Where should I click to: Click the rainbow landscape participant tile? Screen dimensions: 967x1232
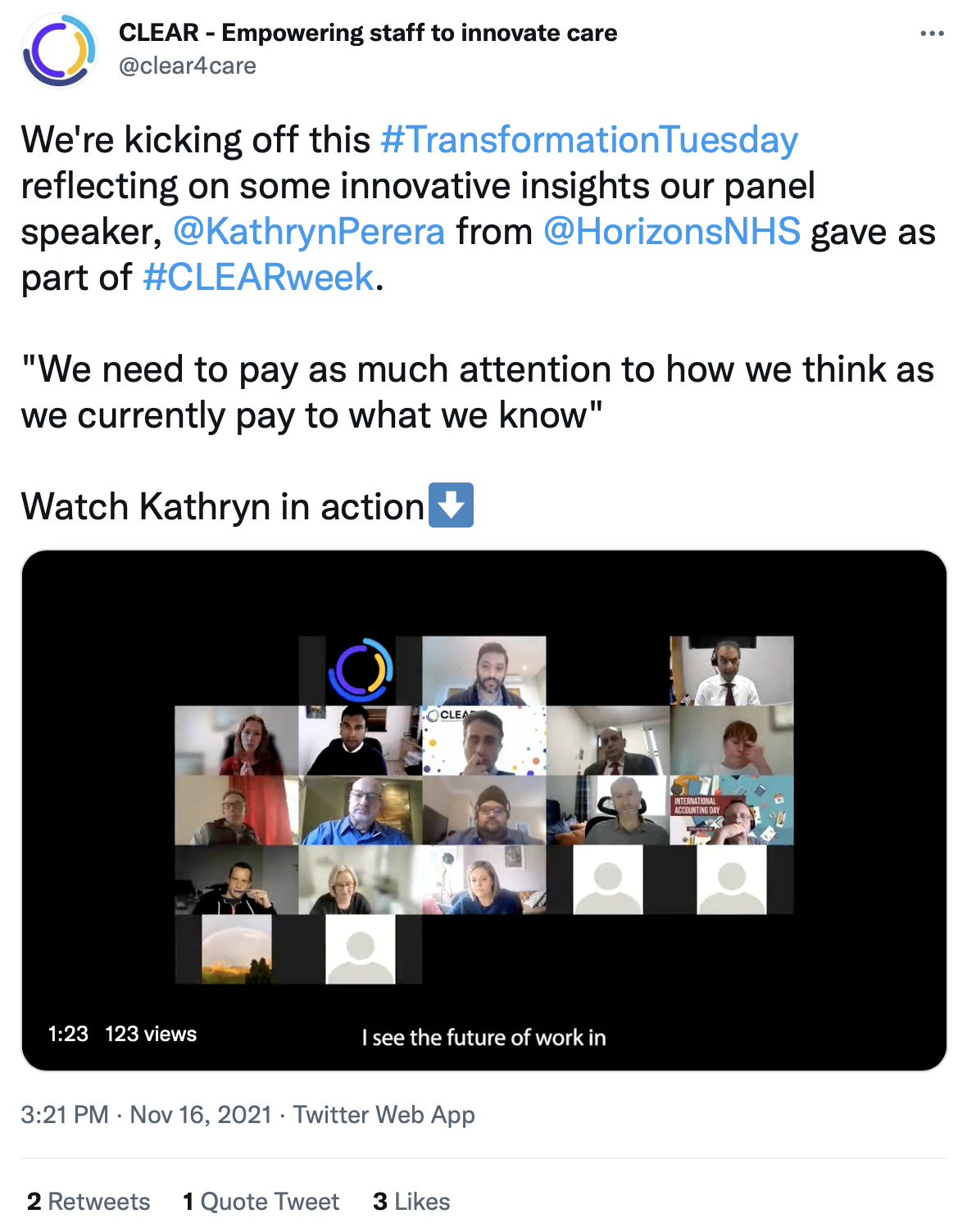237,949
